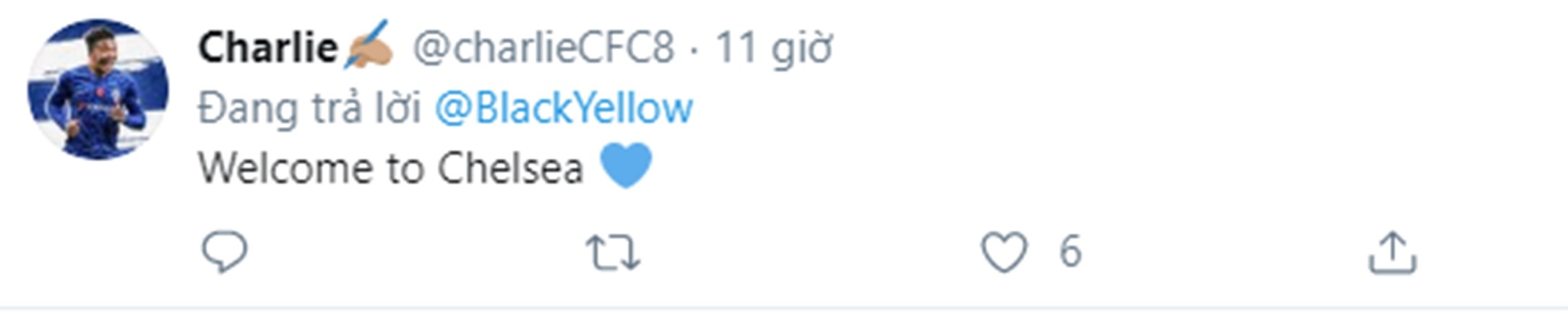This screenshot has width=1568, height=325.
Task: Click empty space right of the tweet text
Action: (1084, 168)
